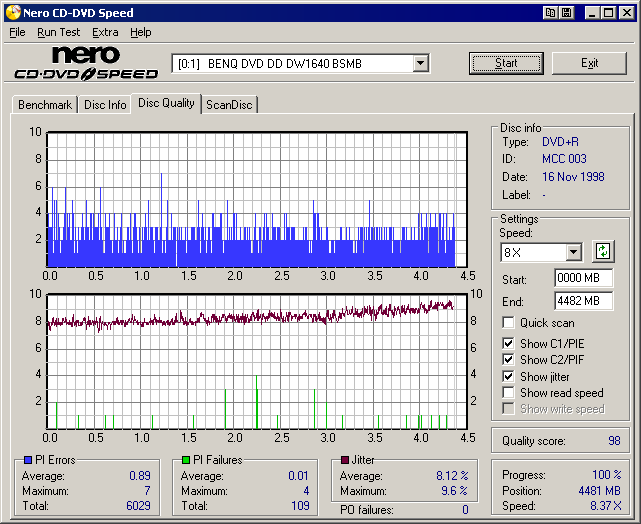The height and width of the screenshot is (524, 641).
Task: Switch to the ScanDisc tab
Action: [229, 105]
